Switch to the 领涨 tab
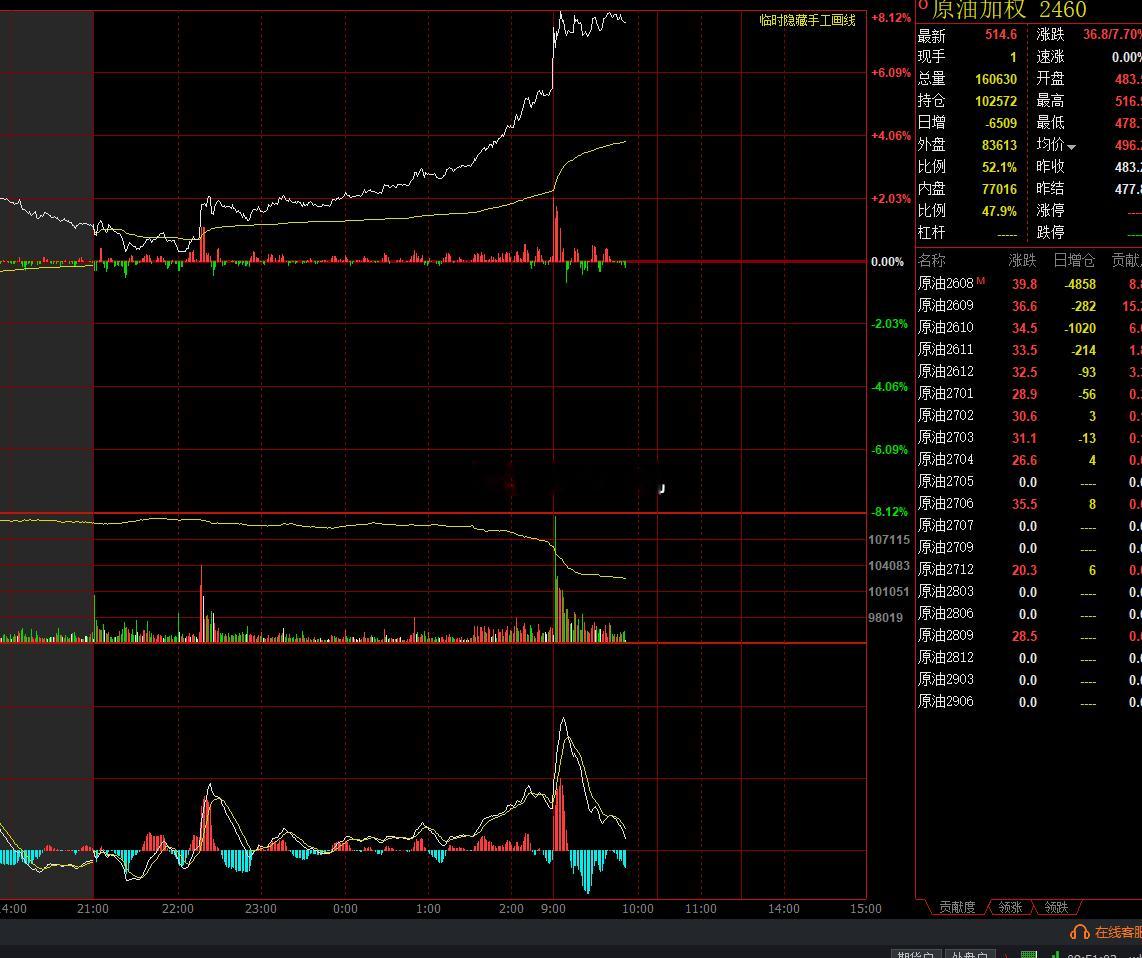This screenshot has width=1142, height=958. [1010, 907]
